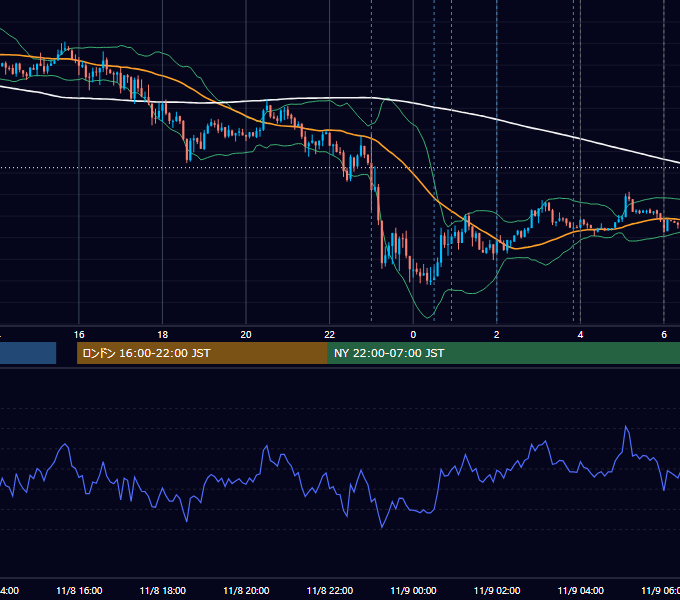
Task: Click the hour label 20 on chart axis
Action: 246,335
